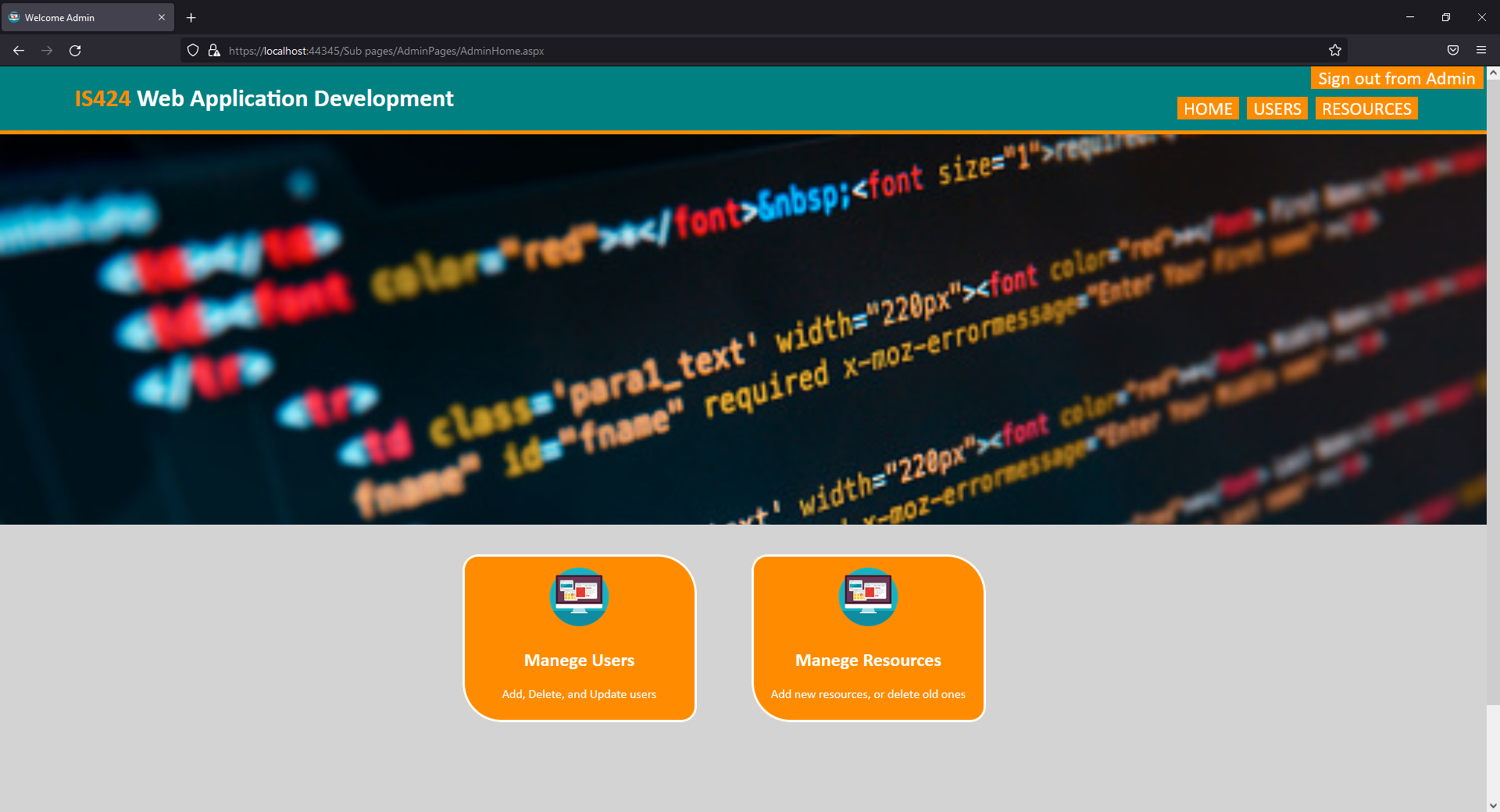The image size is (1500, 812).
Task: Open tracking protection shield icon
Action: tap(193, 51)
